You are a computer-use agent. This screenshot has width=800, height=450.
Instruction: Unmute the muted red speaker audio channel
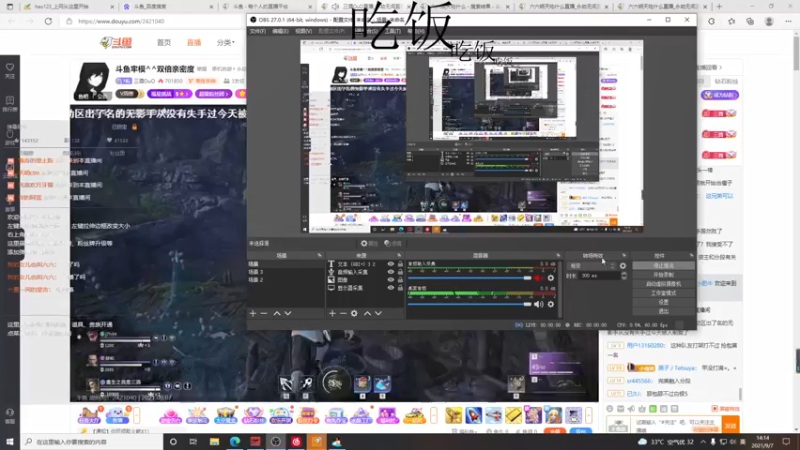point(539,278)
